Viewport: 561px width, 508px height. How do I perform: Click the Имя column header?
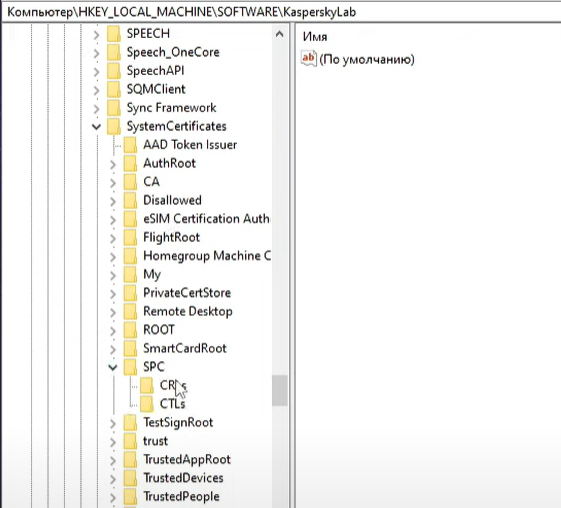point(315,36)
